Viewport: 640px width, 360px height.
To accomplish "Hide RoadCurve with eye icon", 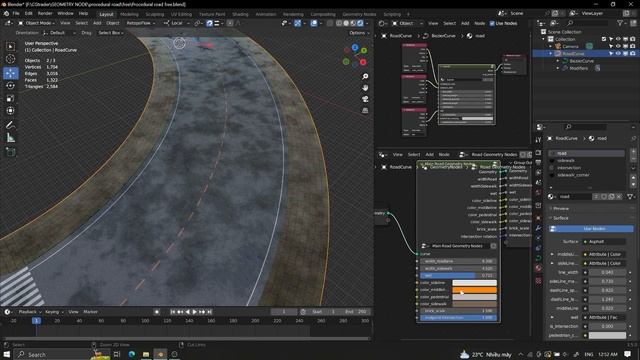I will pyautogui.click(x=618, y=53).
